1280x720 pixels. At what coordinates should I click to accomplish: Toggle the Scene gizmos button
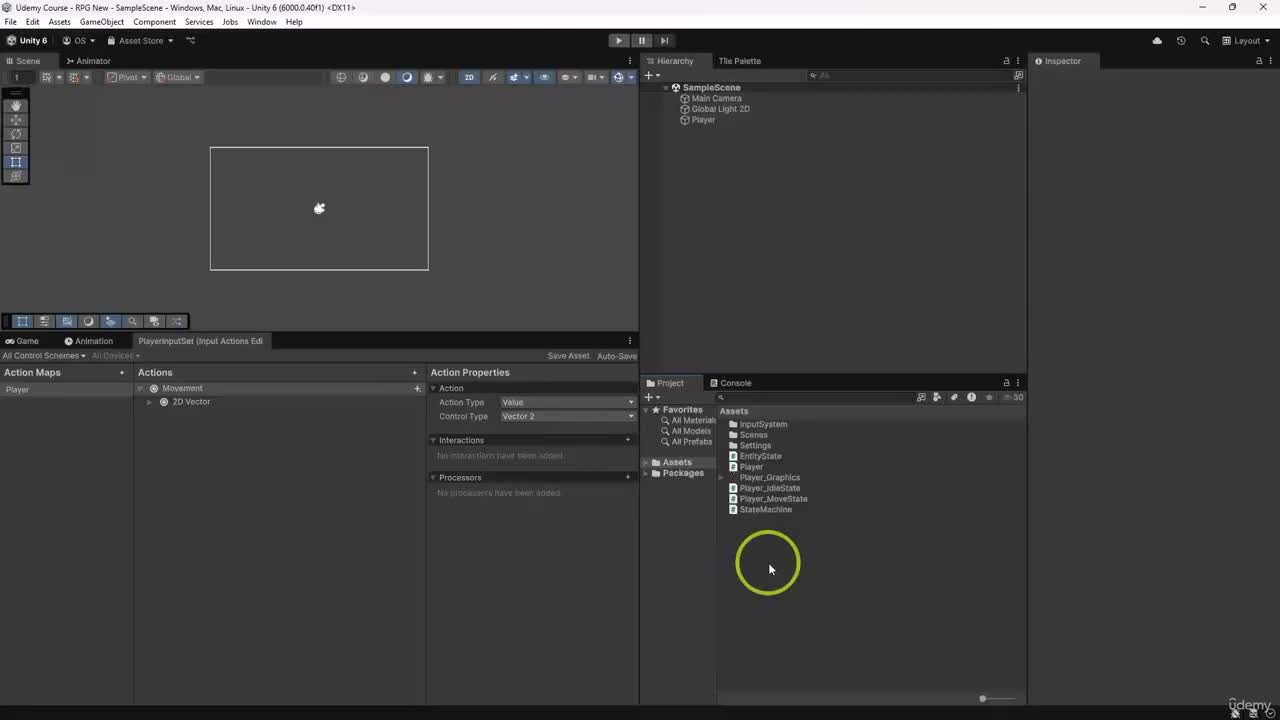pyautogui.click(x=621, y=77)
